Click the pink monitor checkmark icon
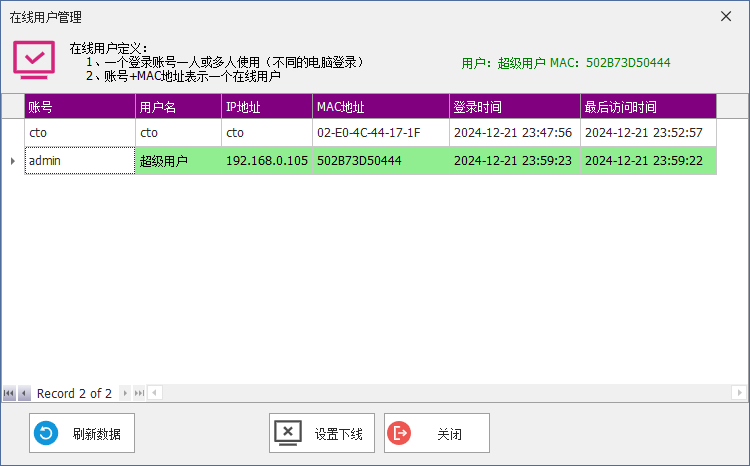This screenshot has height=466, width=750. tap(34, 59)
